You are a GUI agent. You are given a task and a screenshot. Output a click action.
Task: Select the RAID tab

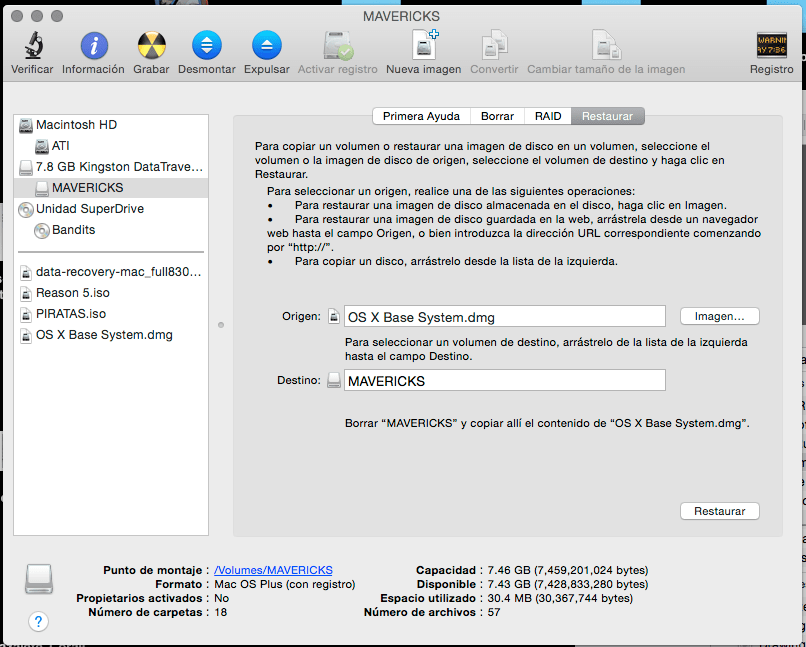click(548, 116)
